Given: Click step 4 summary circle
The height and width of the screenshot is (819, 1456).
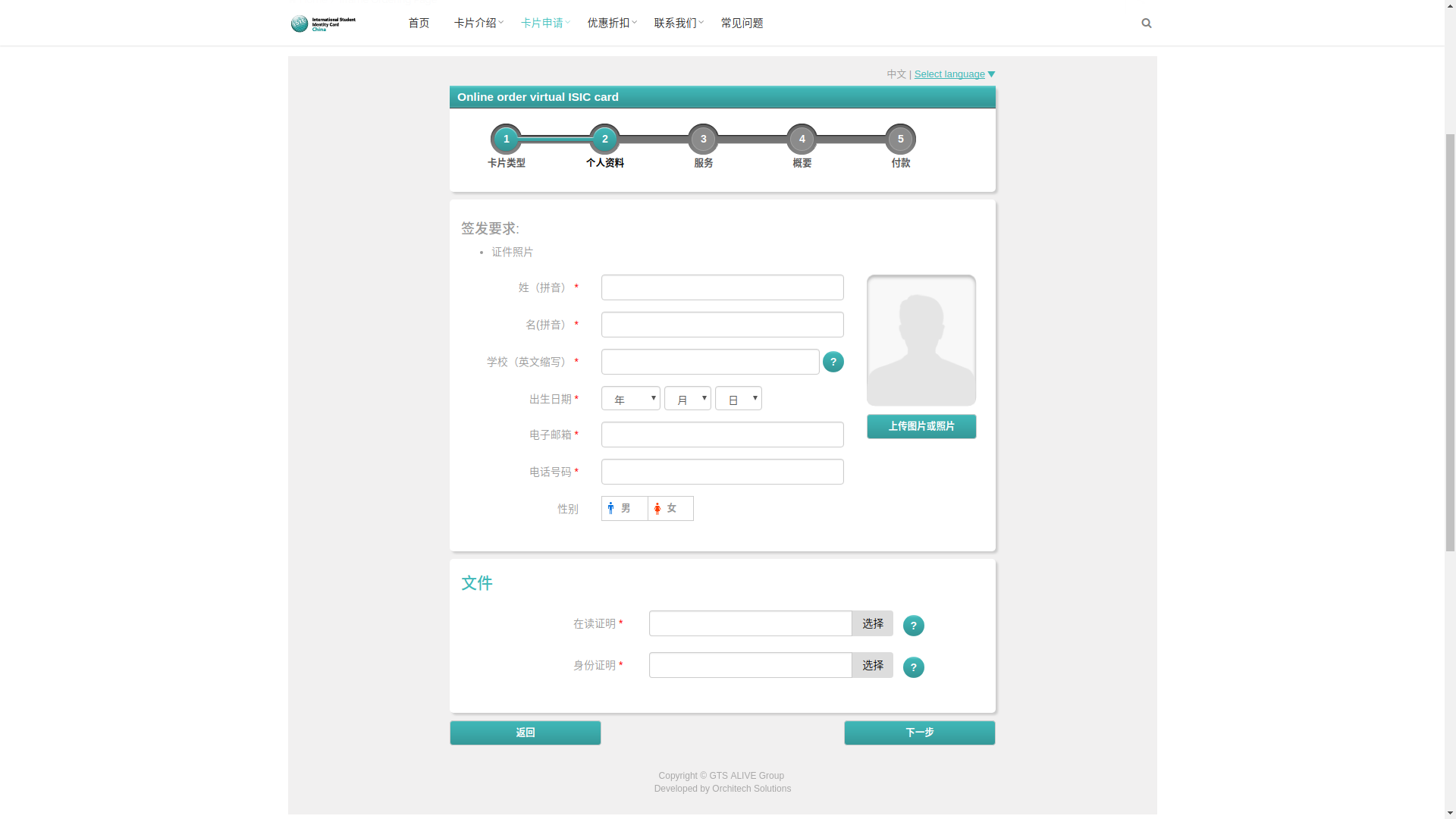Looking at the screenshot, I should point(802,139).
